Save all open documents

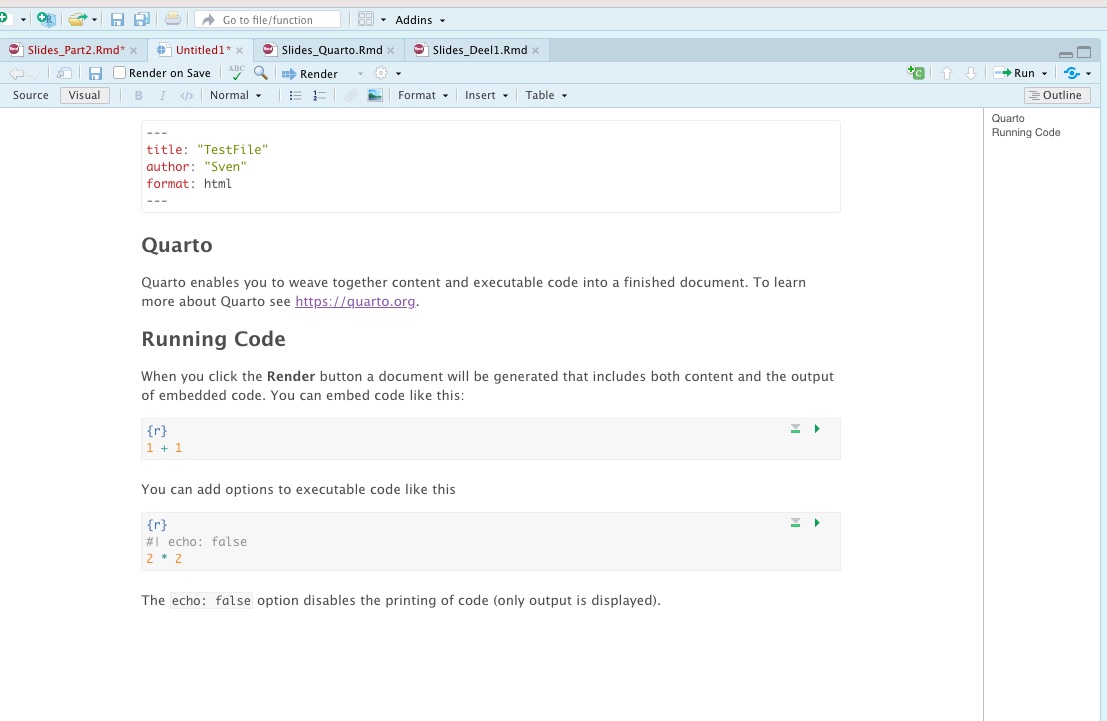coord(141,20)
